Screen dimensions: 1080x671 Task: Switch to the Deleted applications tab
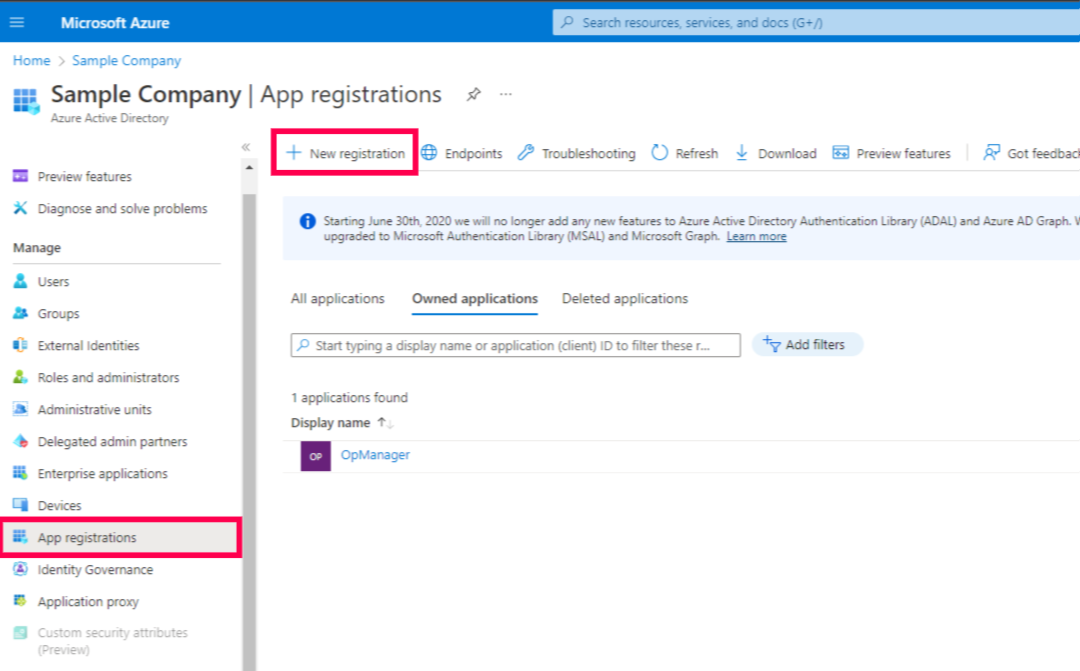624,298
